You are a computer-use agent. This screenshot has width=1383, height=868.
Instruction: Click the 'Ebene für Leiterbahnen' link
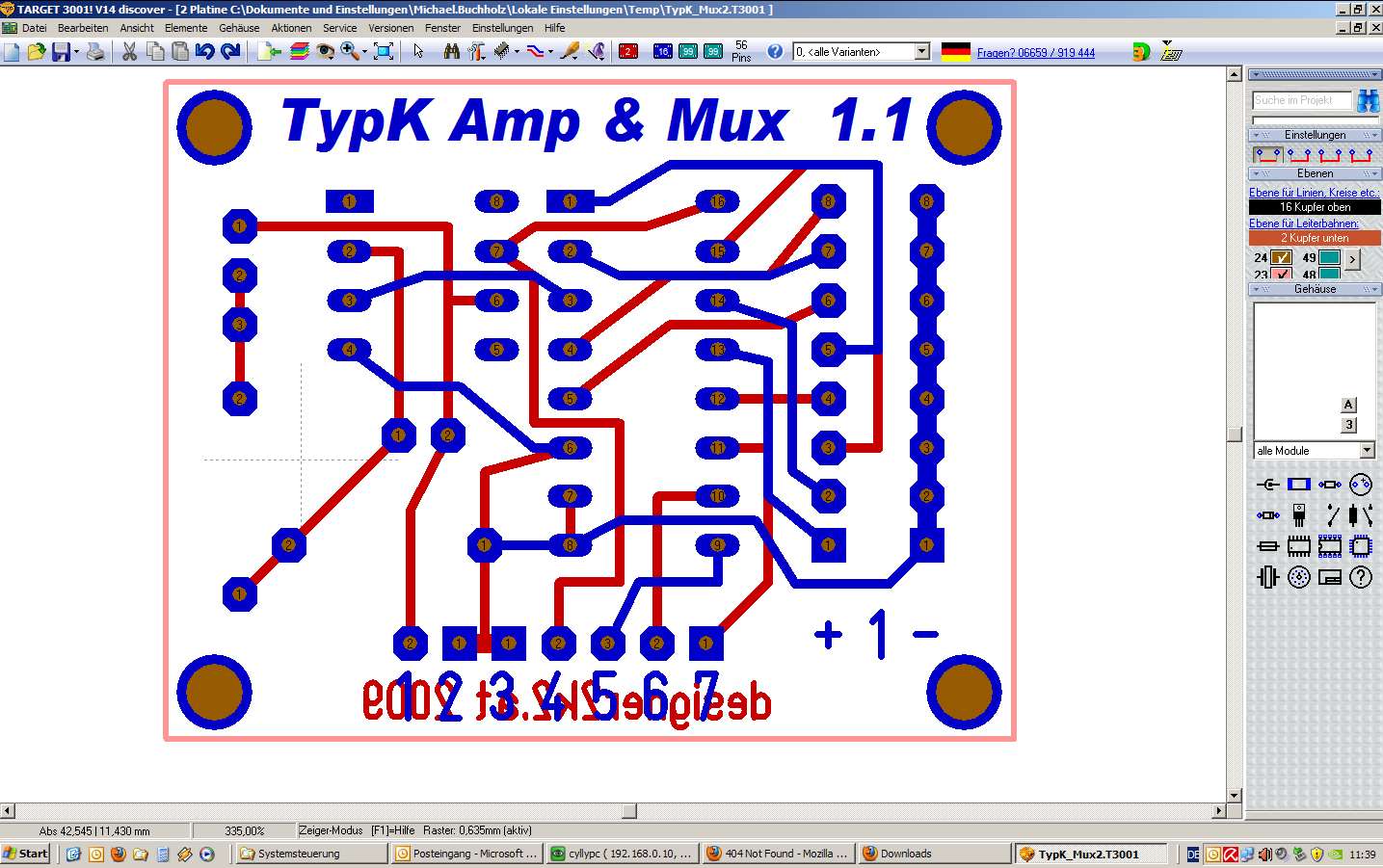point(1304,224)
